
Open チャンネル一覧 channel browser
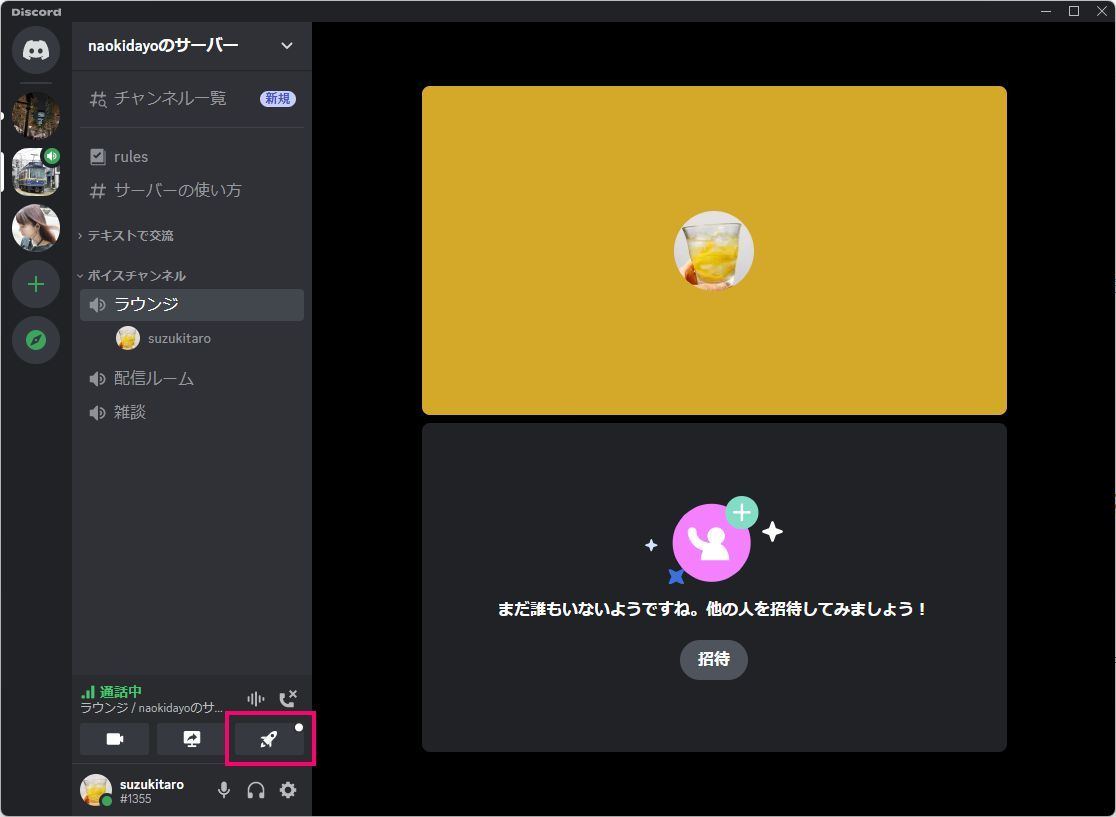tap(192, 98)
